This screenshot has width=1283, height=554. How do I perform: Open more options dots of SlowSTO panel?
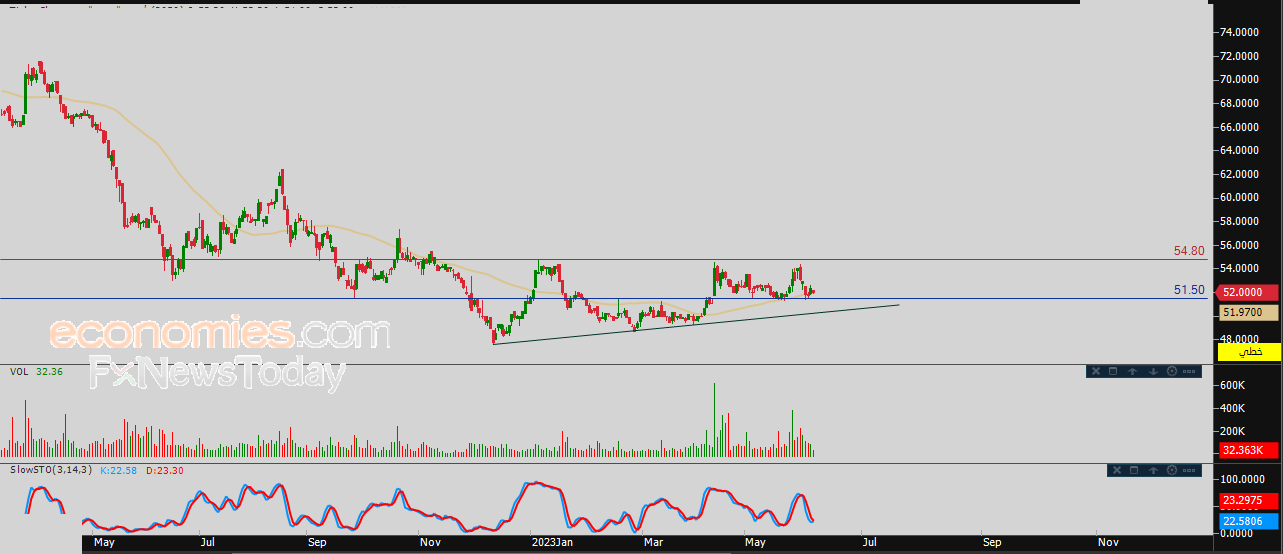pos(1189,470)
